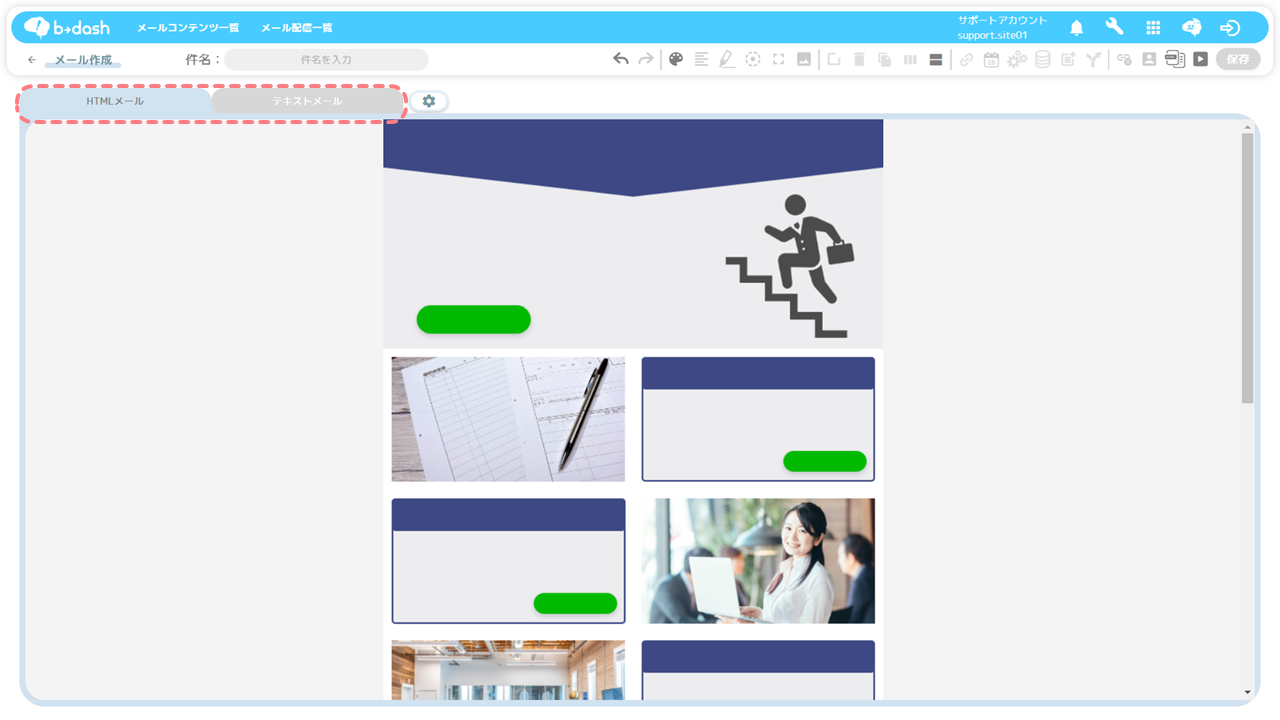Screen dimensions: 1280x720
Task: Click the unlink chain icon
Action: pyautogui.click(x=1124, y=59)
